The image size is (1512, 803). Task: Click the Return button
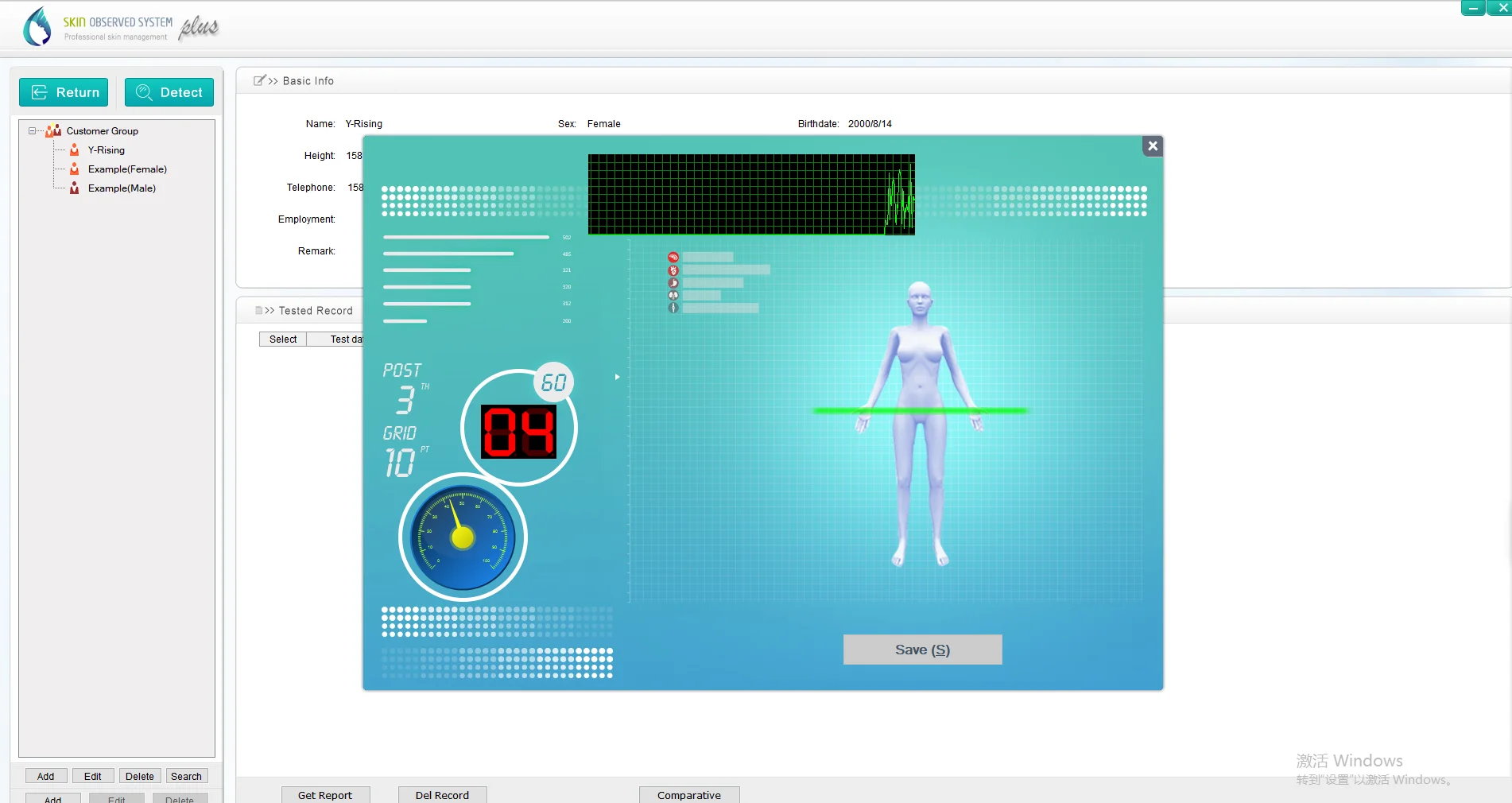click(x=64, y=92)
